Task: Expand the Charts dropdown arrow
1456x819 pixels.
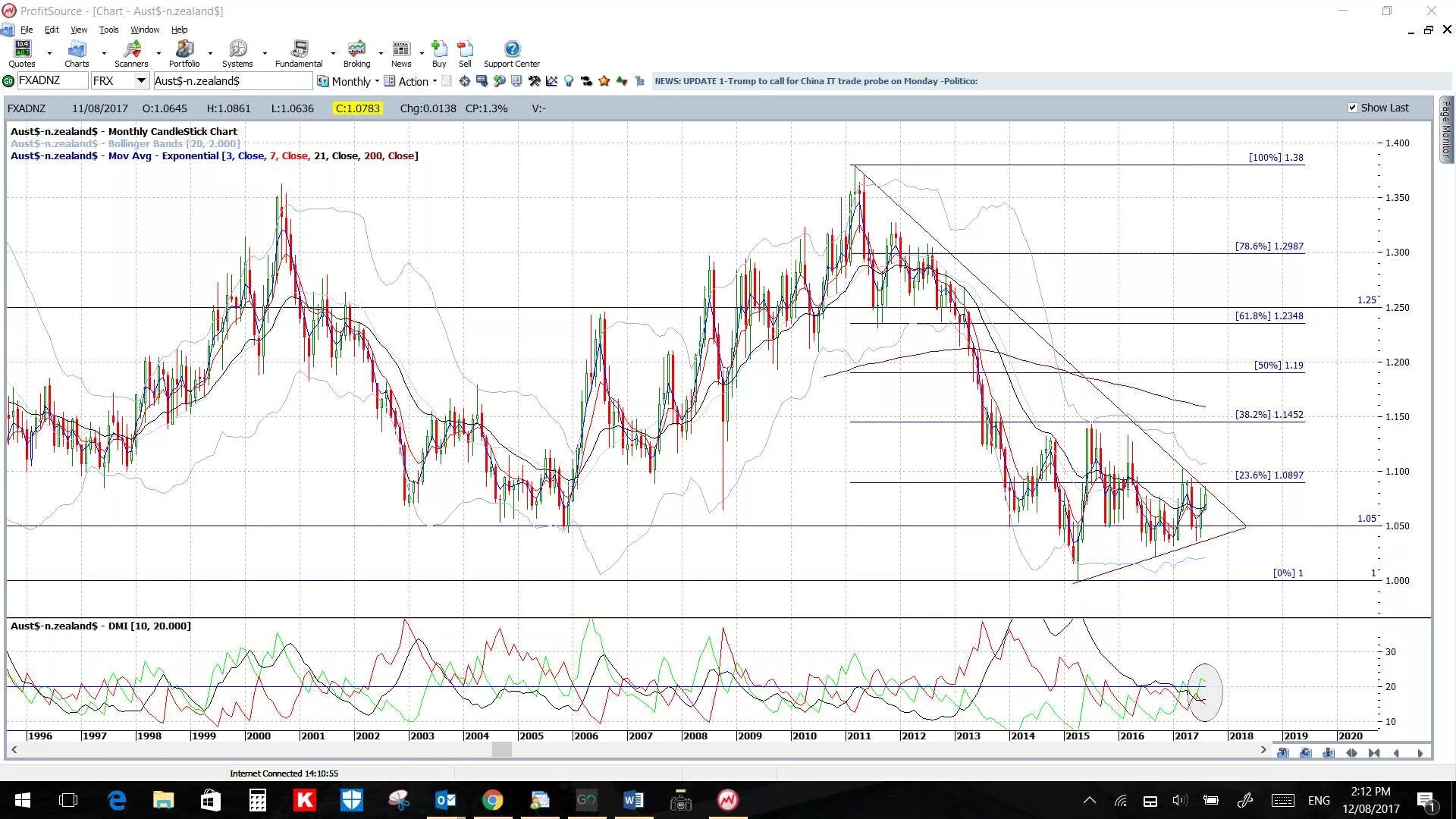Action: (104, 54)
